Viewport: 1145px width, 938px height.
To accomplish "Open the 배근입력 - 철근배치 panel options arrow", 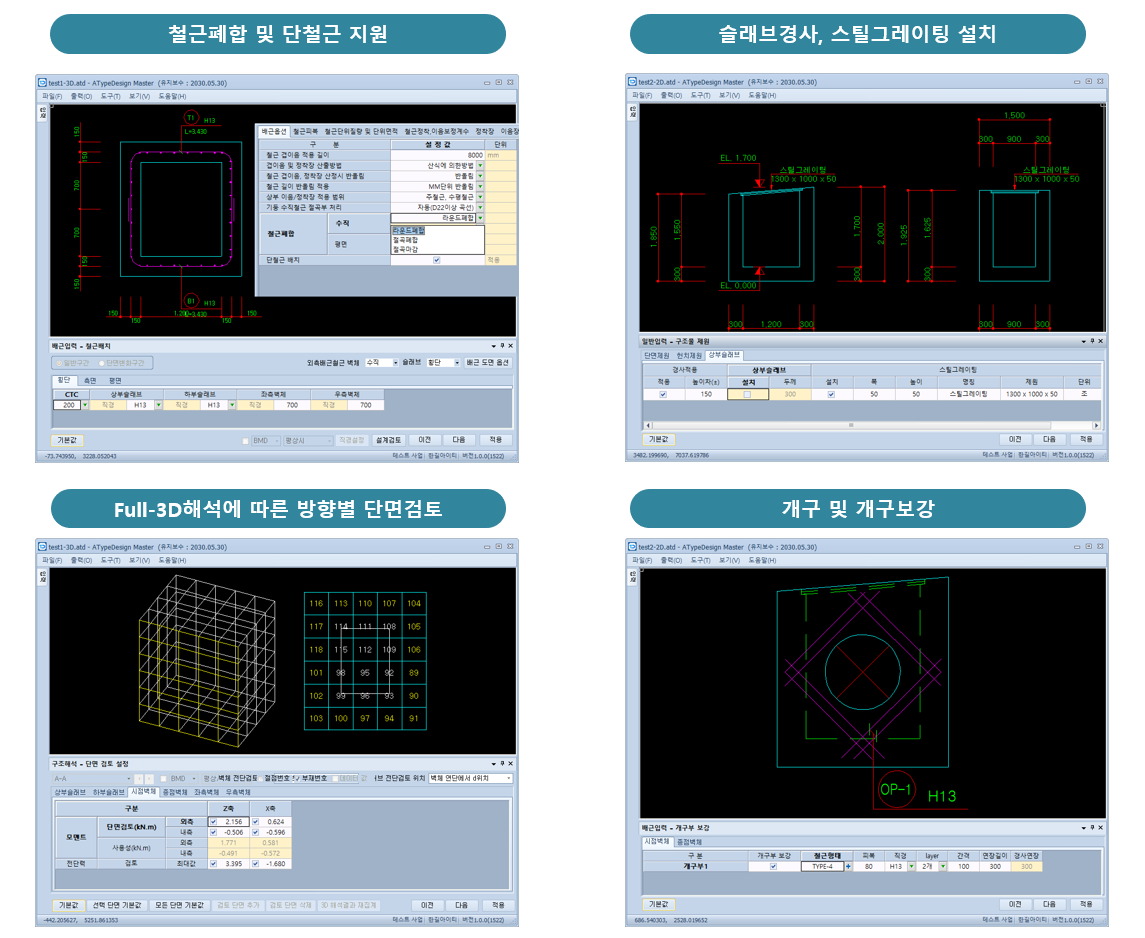I will click(494, 346).
